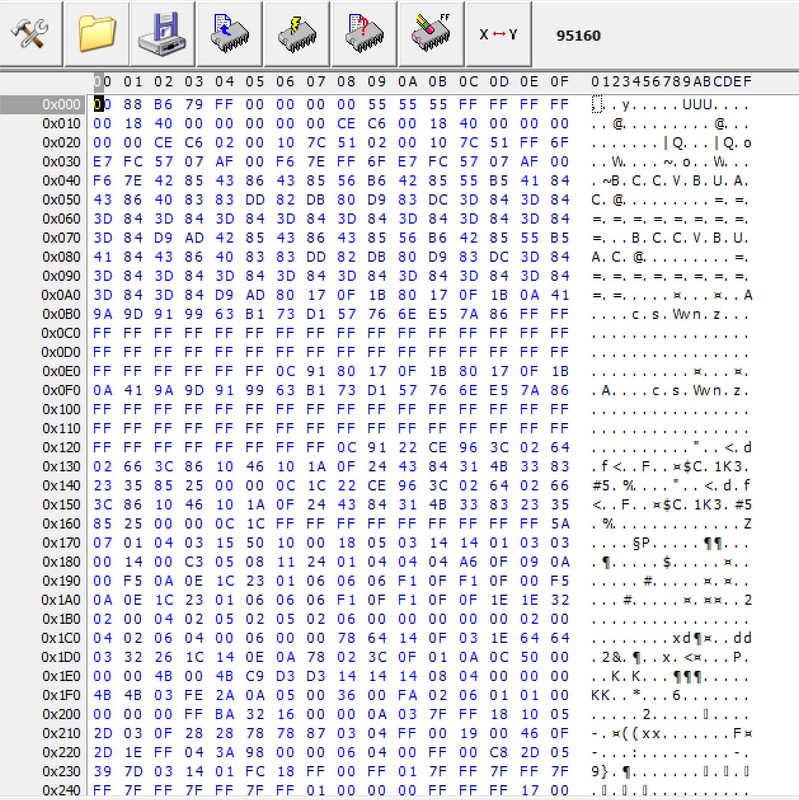799x800 pixels.
Task: Select the row address 0x0C0
Action: tap(61, 333)
